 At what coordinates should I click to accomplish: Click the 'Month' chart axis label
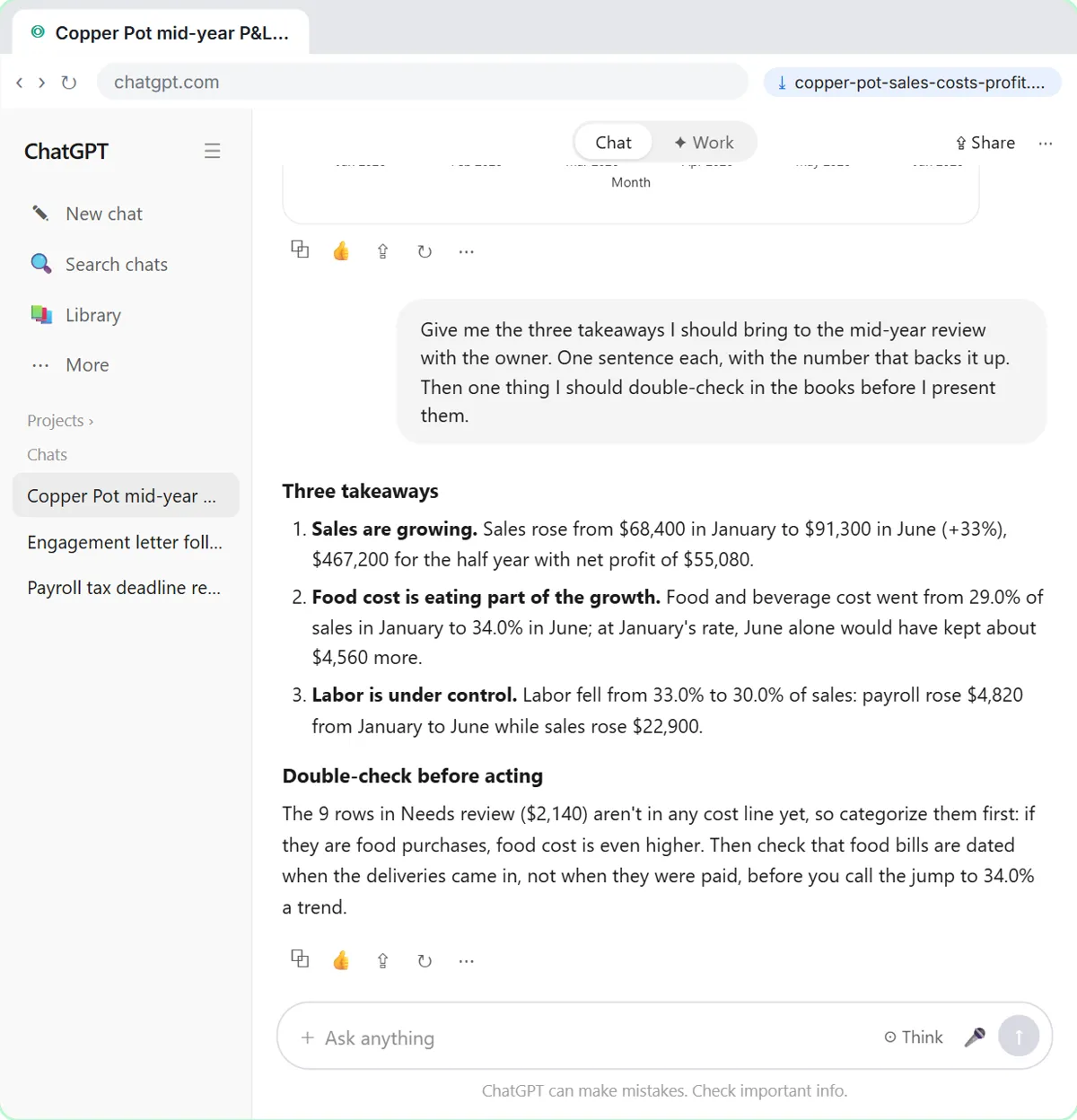[631, 182]
